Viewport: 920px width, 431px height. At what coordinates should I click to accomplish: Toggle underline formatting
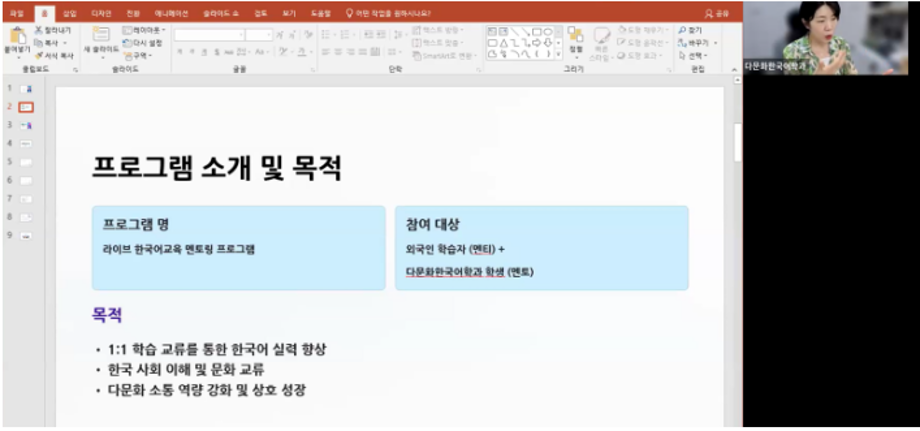pyautogui.click(x=204, y=52)
